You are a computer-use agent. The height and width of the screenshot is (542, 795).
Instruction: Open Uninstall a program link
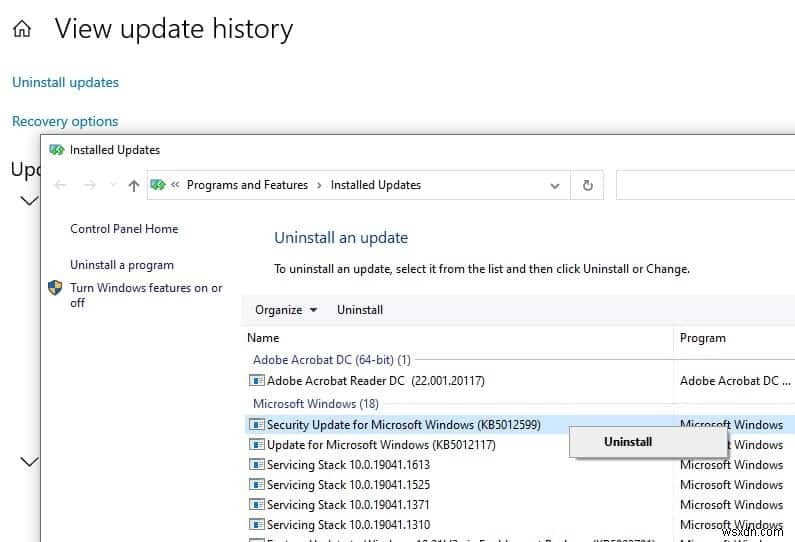(122, 265)
